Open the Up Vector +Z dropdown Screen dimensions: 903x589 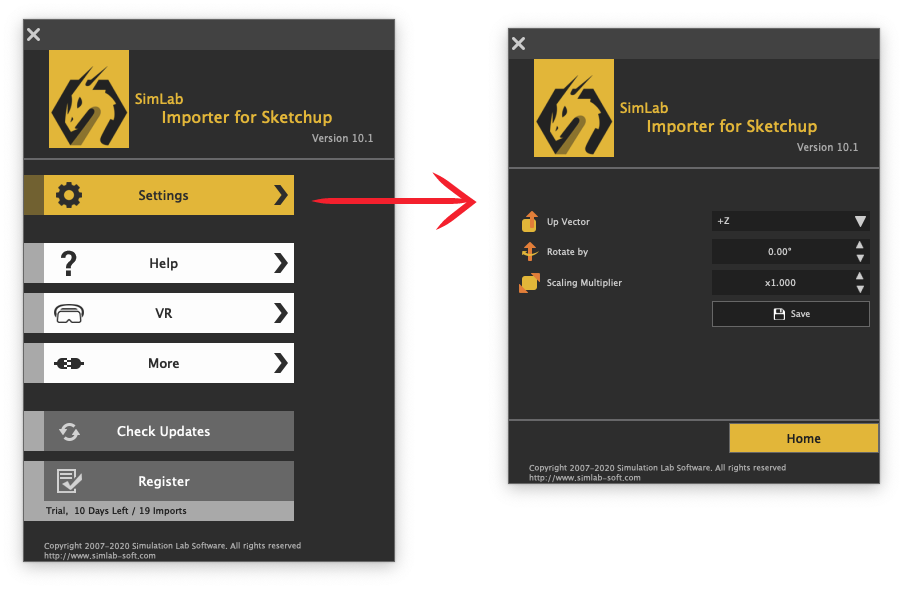(x=791, y=221)
